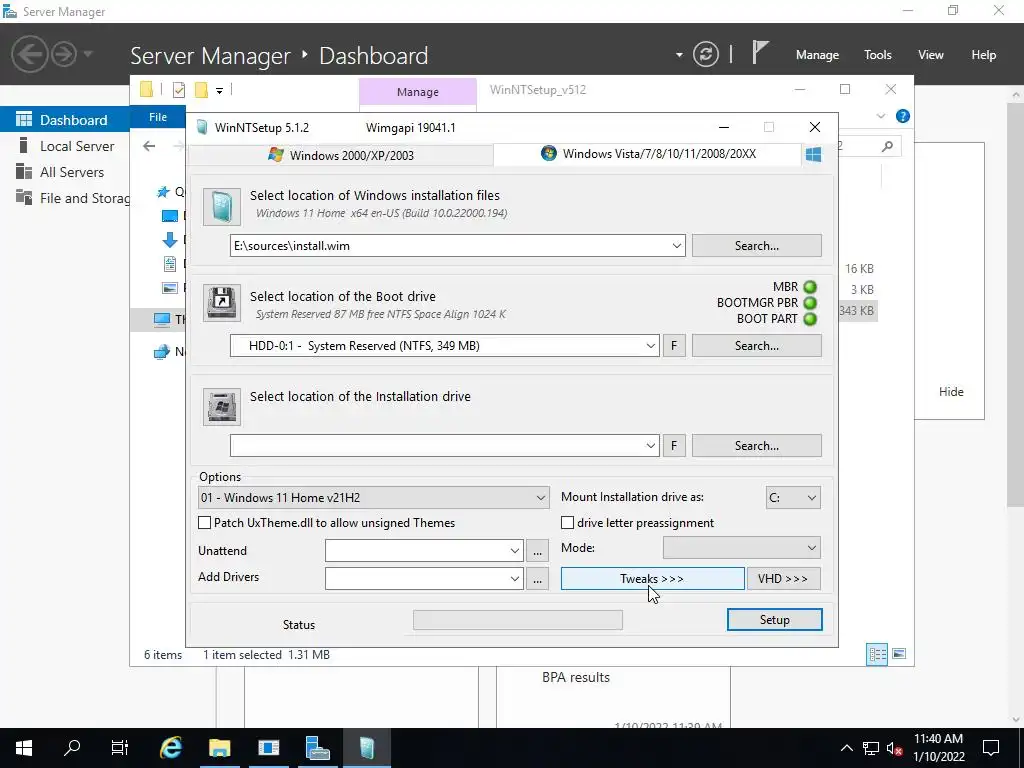Switch Explorer to details view icon
Viewport: 1024px width, 768px height.
[877, 654]
